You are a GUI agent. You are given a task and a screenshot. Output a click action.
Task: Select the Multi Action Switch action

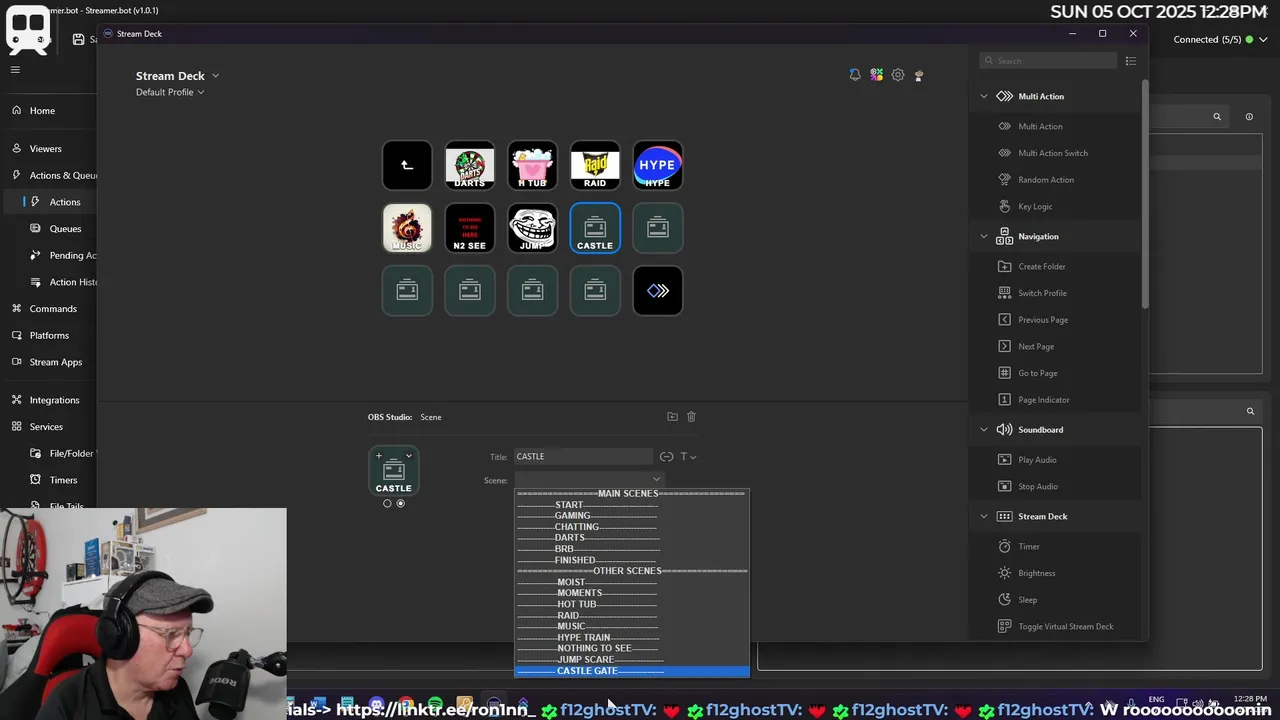1055,153
